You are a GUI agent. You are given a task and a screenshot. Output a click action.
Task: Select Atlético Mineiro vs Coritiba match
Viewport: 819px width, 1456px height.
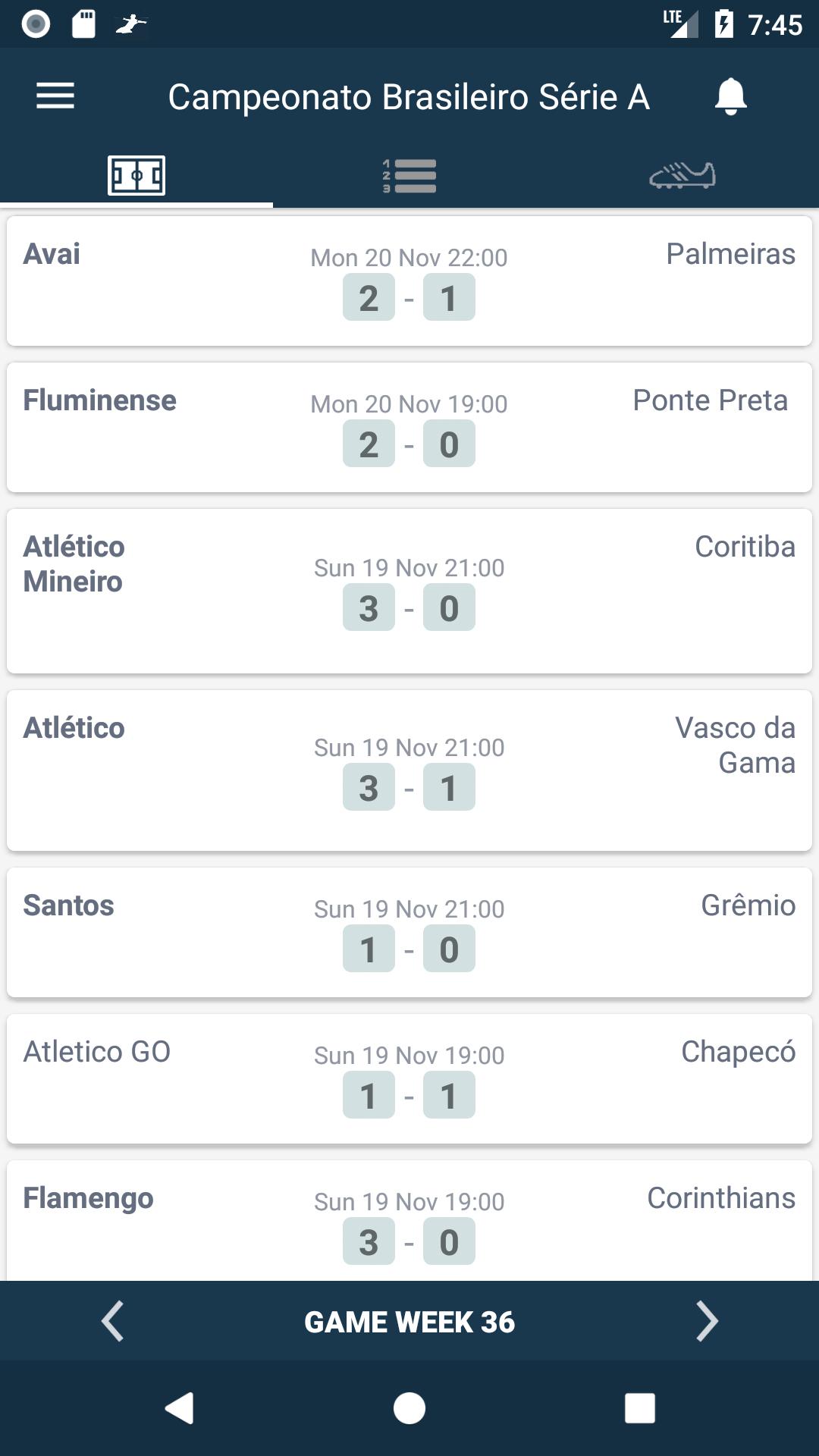click(x=409, y=591)
